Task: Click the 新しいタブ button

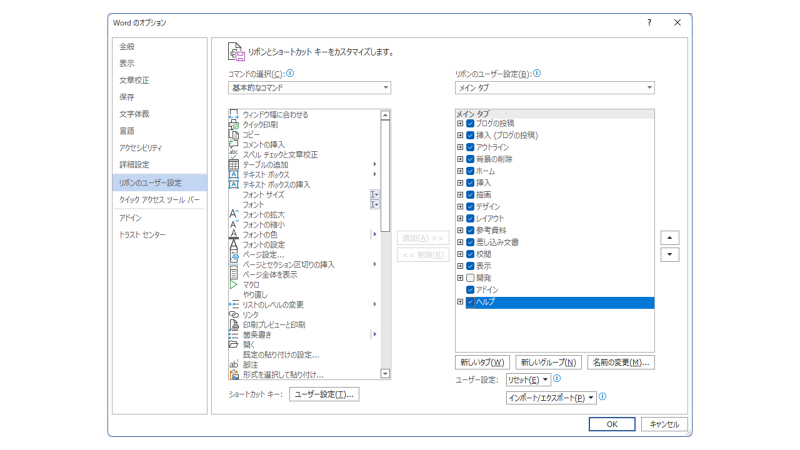Action: tap(482, 362)
